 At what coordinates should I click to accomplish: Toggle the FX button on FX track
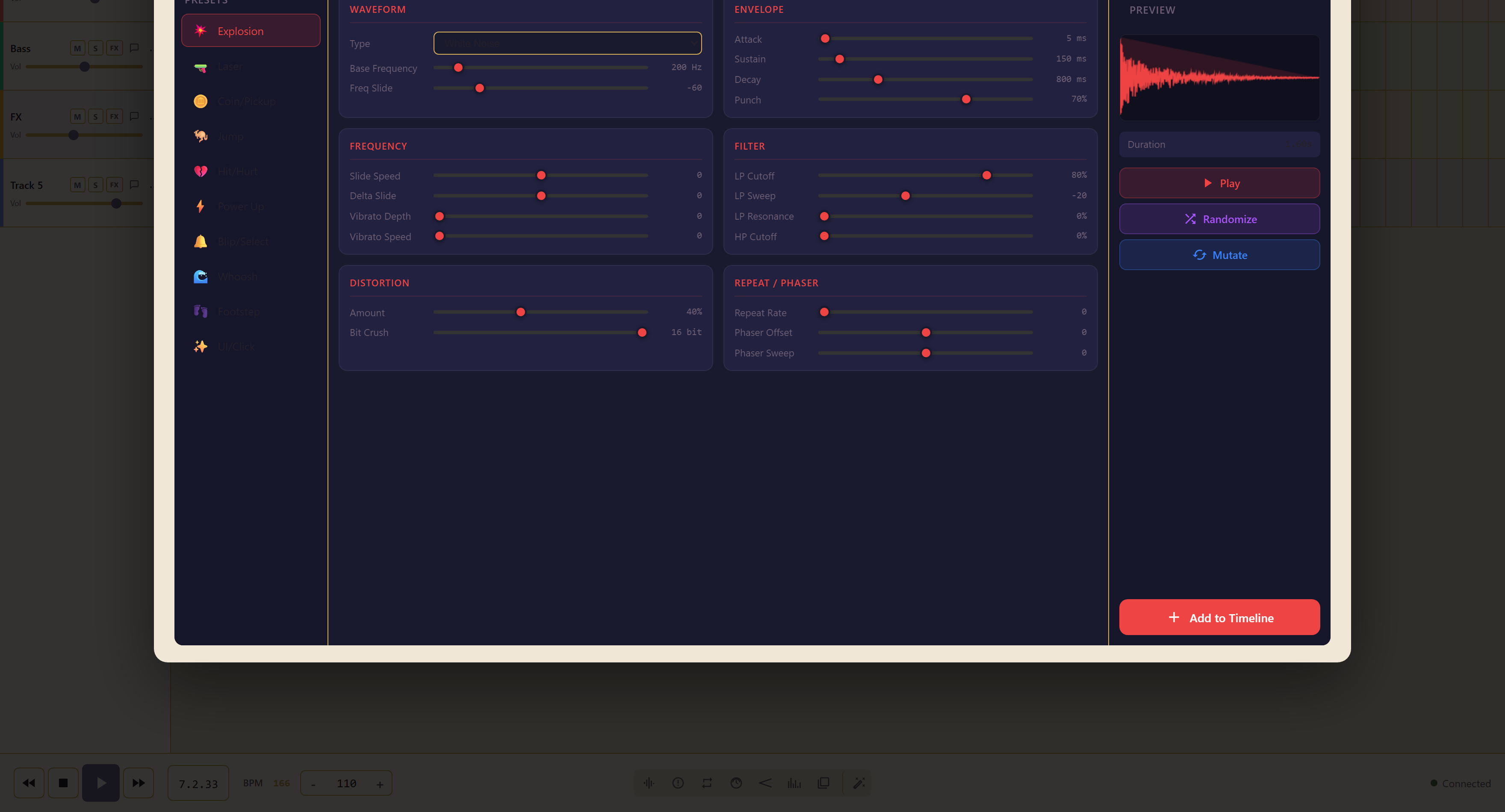pyautogui.click(x=115, y=116)
